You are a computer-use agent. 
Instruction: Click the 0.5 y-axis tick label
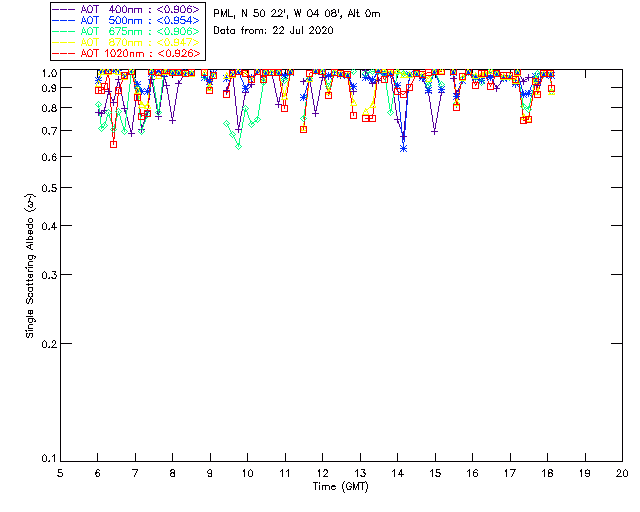coord(49,188)
